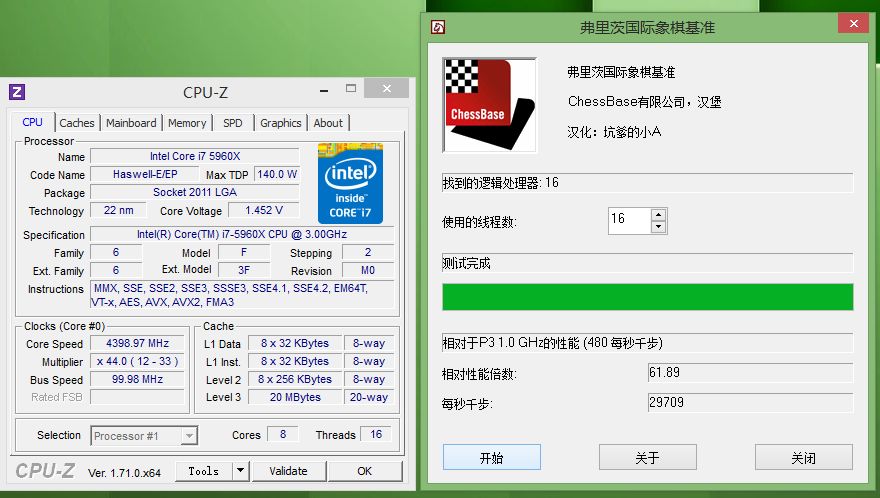The height and width of the screenshot is (498, 880).
Task: Click the Intel Core i7 logo badge
Action: 350,184
